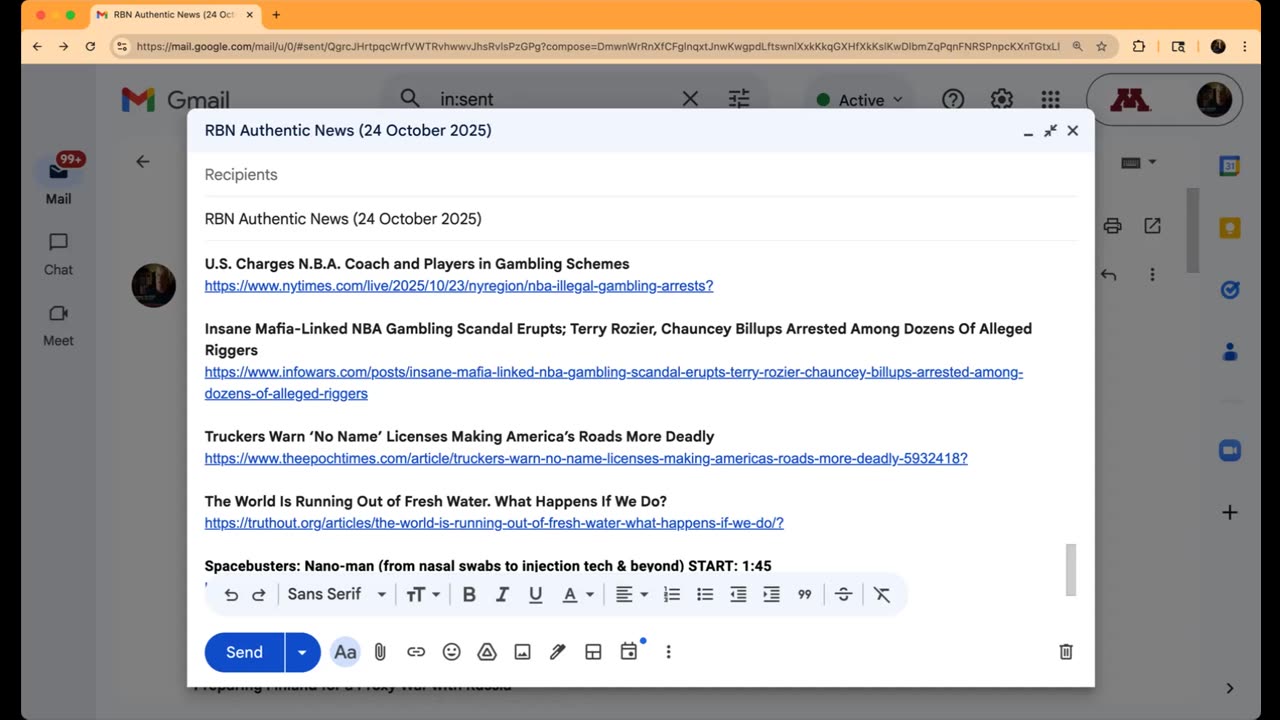Toggle strikethrough formatting
1280x720 pixels.
843,594
